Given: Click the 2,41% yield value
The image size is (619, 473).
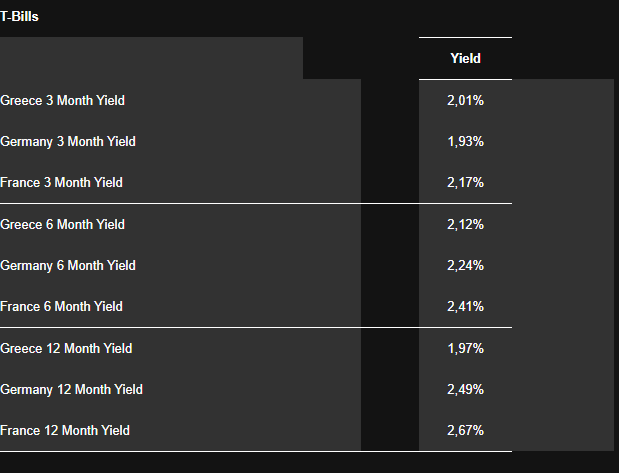Looking at the screenshot, I should tap(465, 306).
